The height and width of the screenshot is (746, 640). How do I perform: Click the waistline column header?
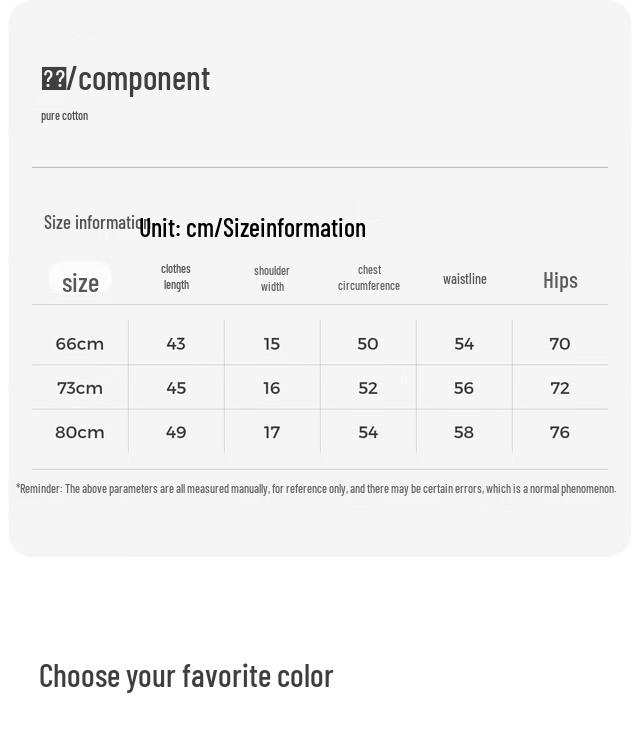click(464, 279)
